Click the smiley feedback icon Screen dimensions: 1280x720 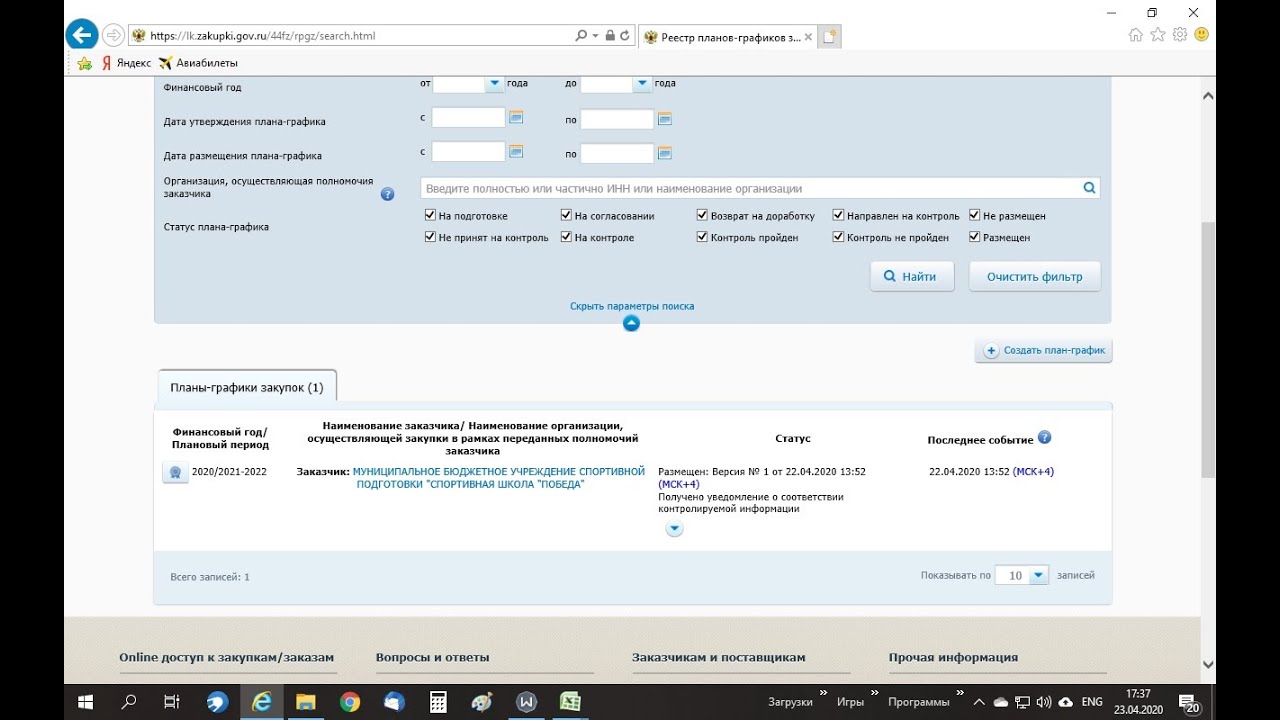click(1201, 35)
